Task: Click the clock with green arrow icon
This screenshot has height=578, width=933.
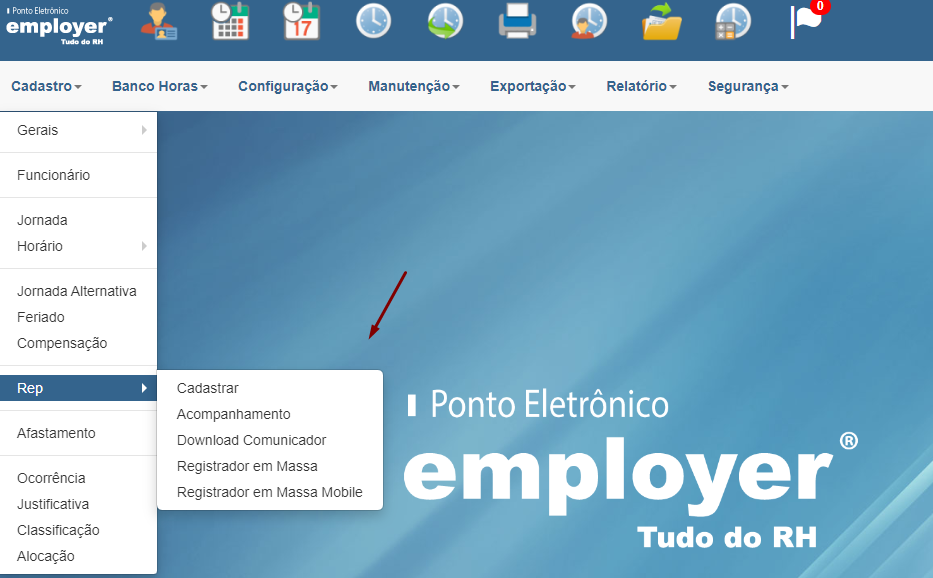Action: (445, 21)
